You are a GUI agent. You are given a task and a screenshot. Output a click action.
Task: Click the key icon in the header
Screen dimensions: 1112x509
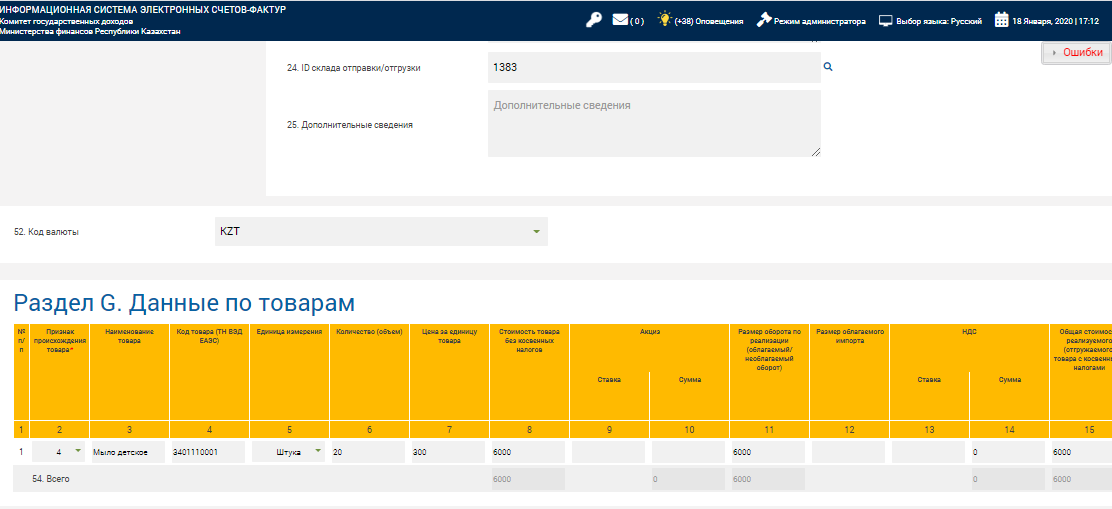(593, 20)
